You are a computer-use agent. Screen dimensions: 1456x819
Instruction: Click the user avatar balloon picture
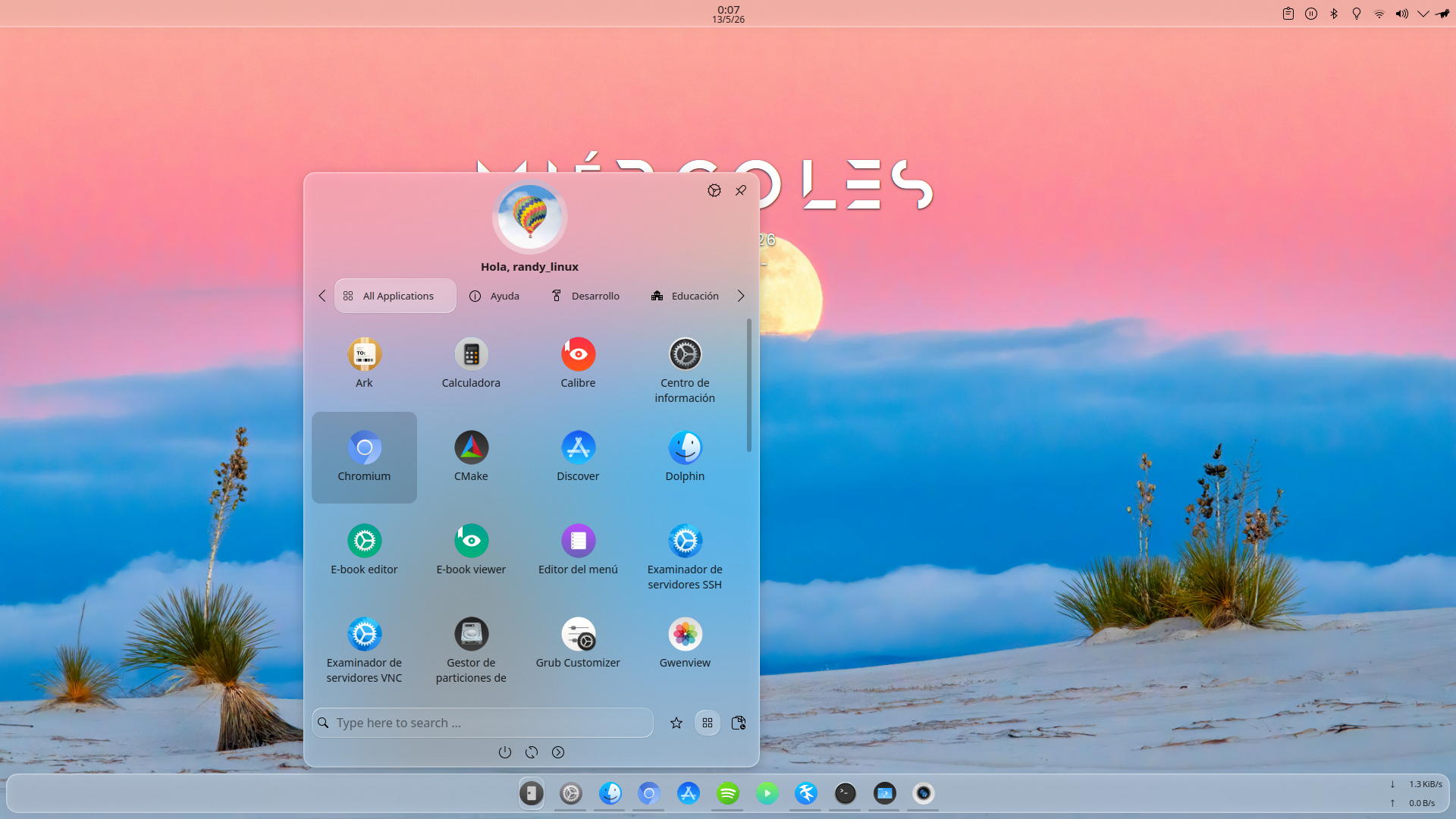530,218
